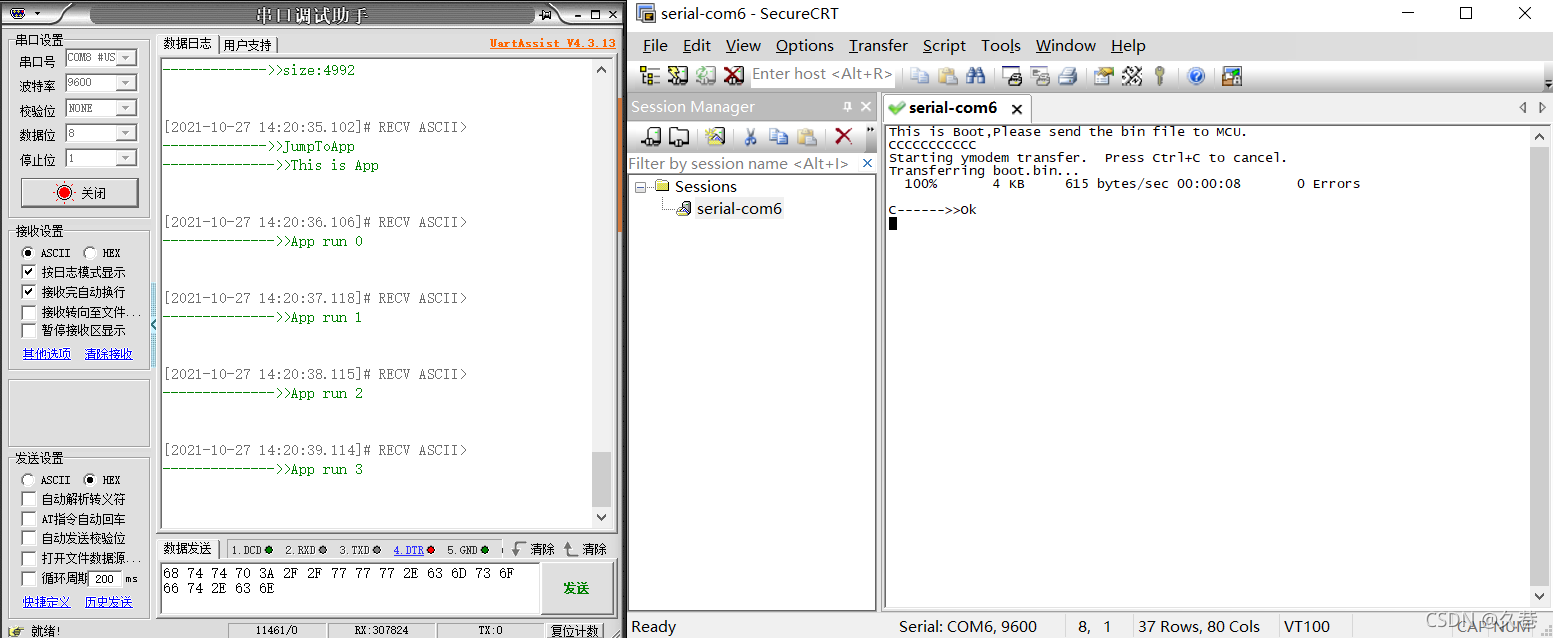The width and height of the screenshot is (1553, 638).
Task: Open the 串口号 COM port dropdown
Action: point(126,58)
